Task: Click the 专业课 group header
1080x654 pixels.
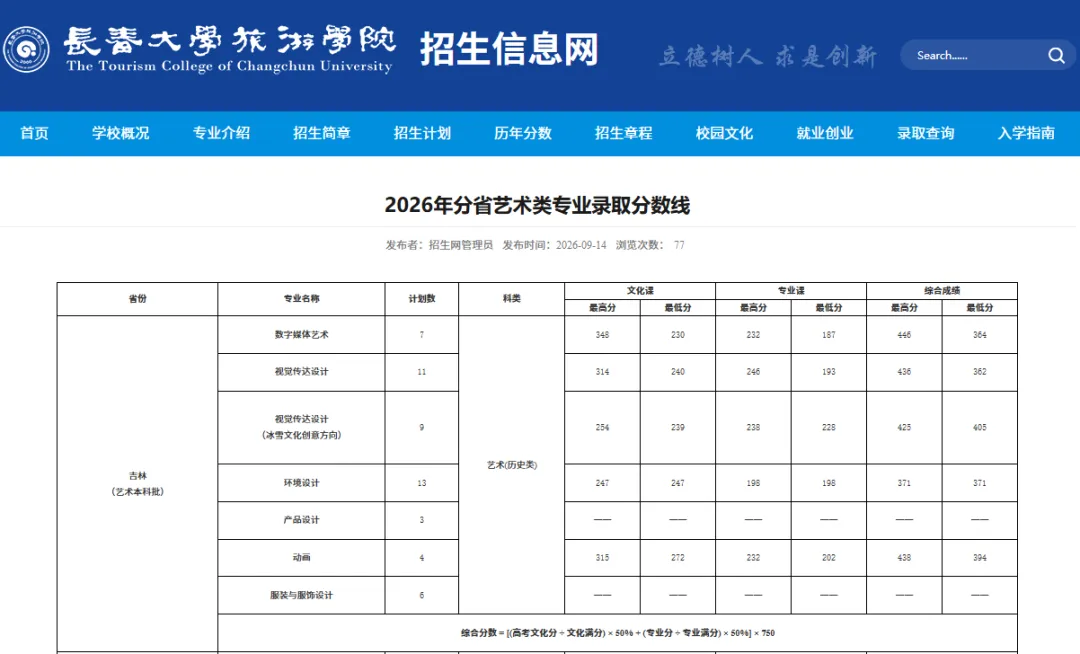Action: [791, 291]
